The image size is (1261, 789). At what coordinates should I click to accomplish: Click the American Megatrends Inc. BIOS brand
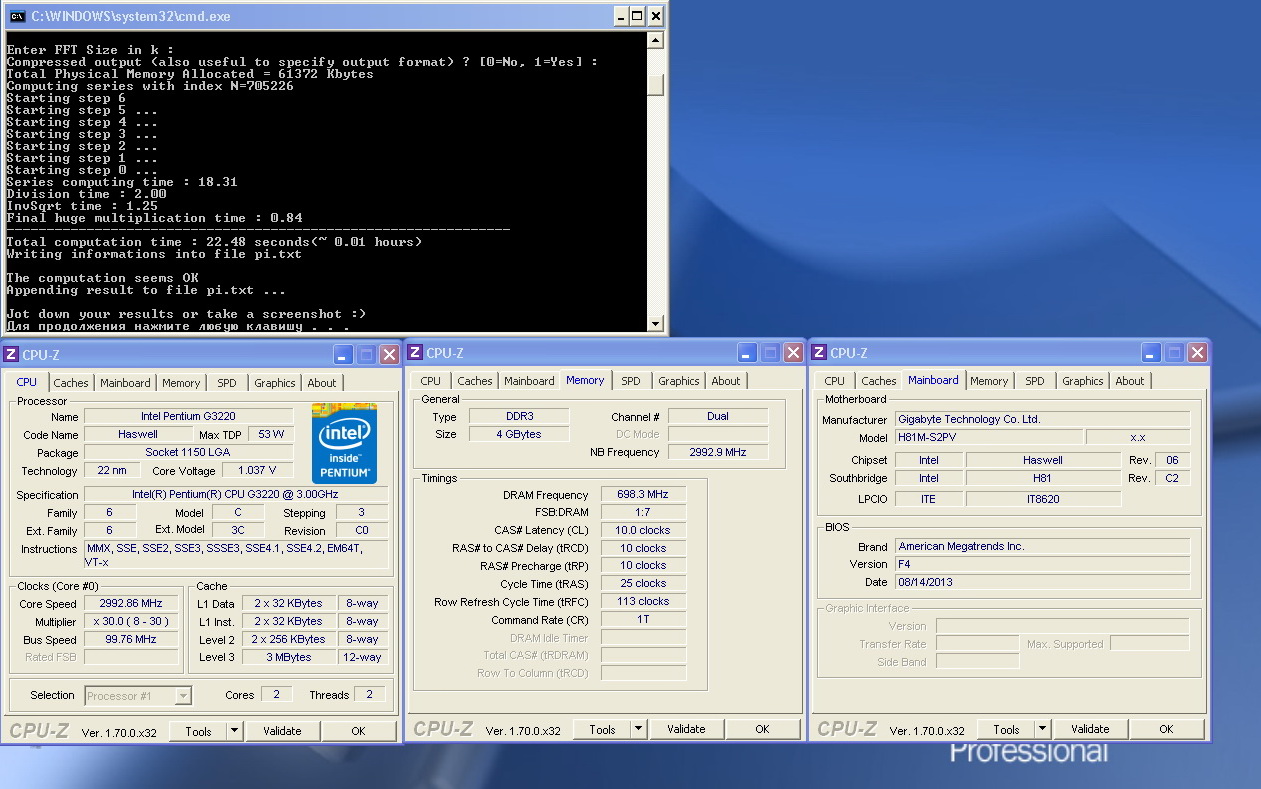click(x=1043, y=547)
